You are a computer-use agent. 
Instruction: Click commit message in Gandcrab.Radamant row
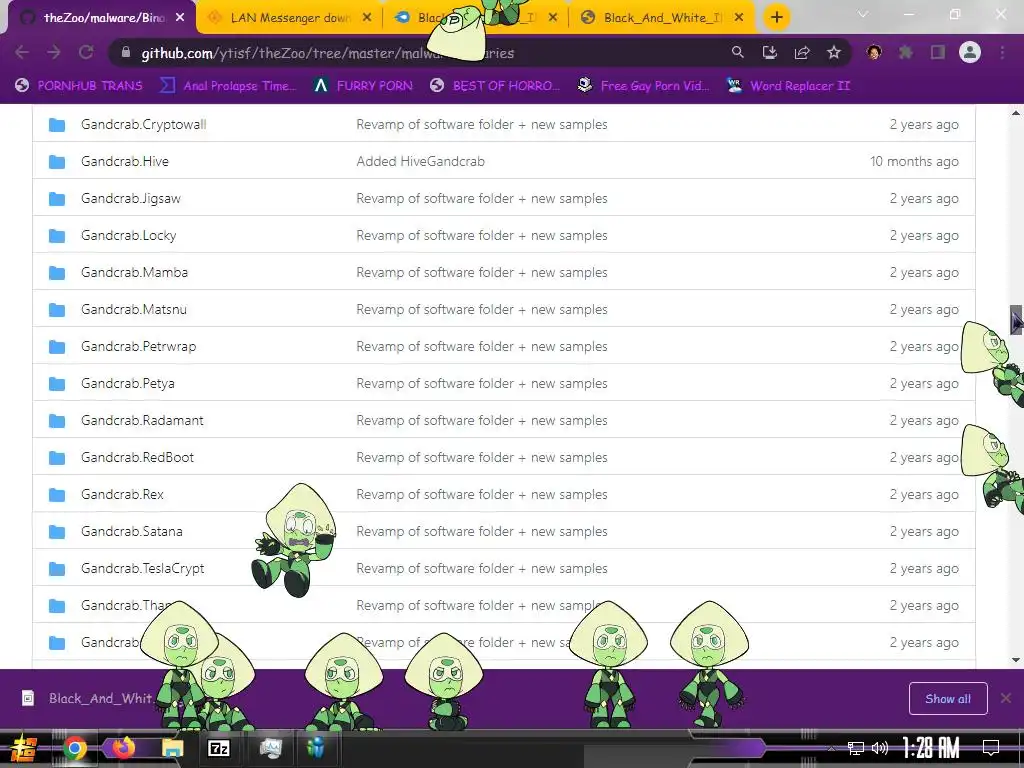[482, 421]
